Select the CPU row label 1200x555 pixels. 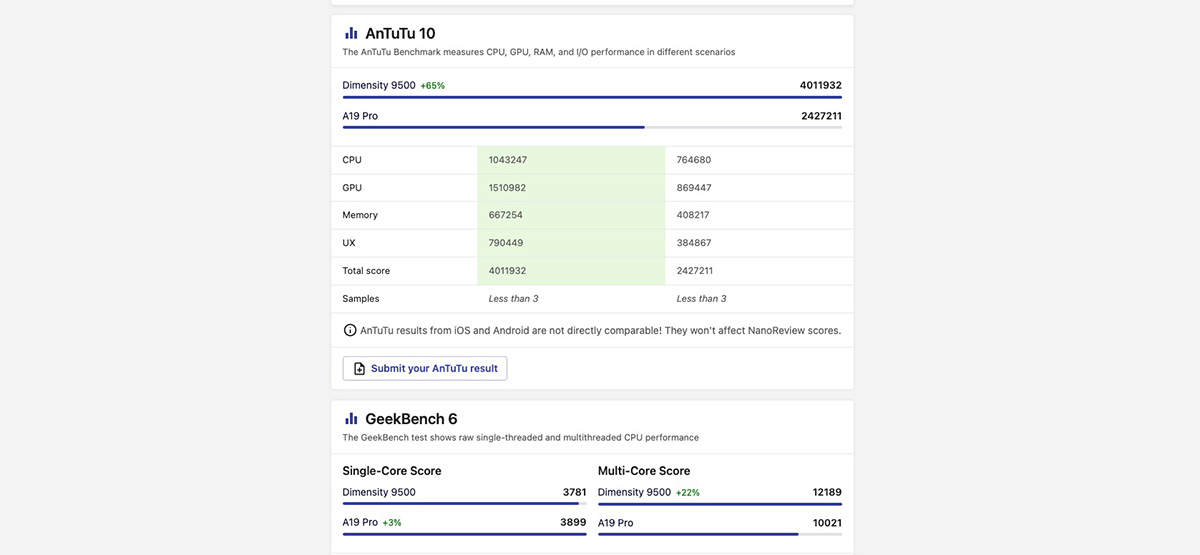coord(352,160)
